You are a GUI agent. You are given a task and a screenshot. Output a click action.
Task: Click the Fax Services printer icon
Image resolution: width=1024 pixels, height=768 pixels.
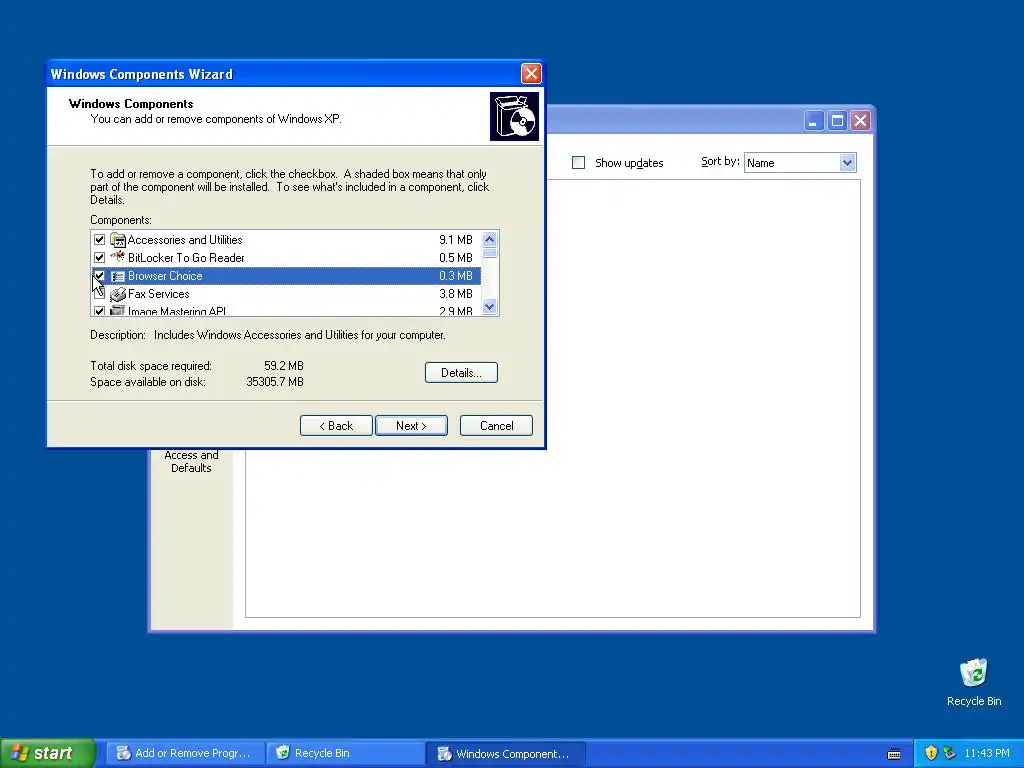[118, 295]
